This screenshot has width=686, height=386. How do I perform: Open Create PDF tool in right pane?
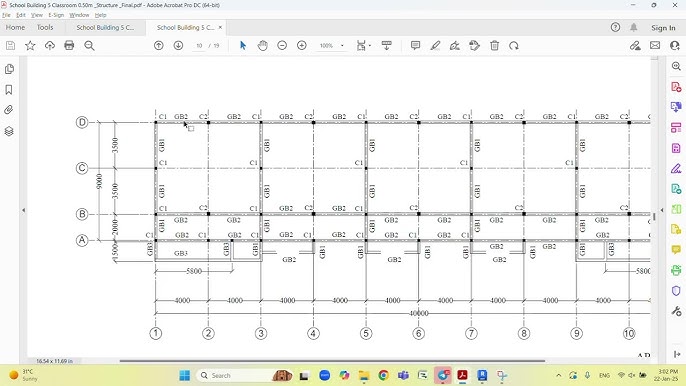pos(676,87)
